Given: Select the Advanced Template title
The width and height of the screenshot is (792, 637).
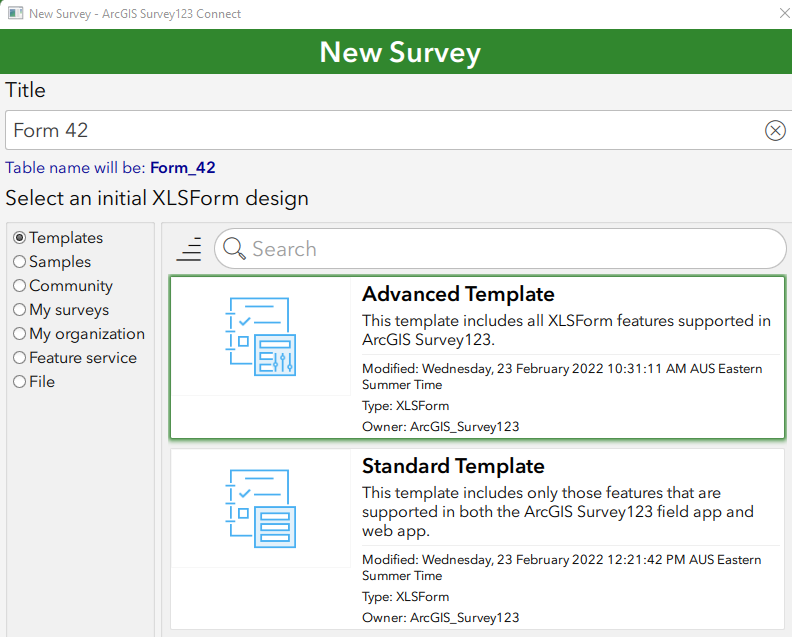Looking at the screenshot, I should click(458, 294).
